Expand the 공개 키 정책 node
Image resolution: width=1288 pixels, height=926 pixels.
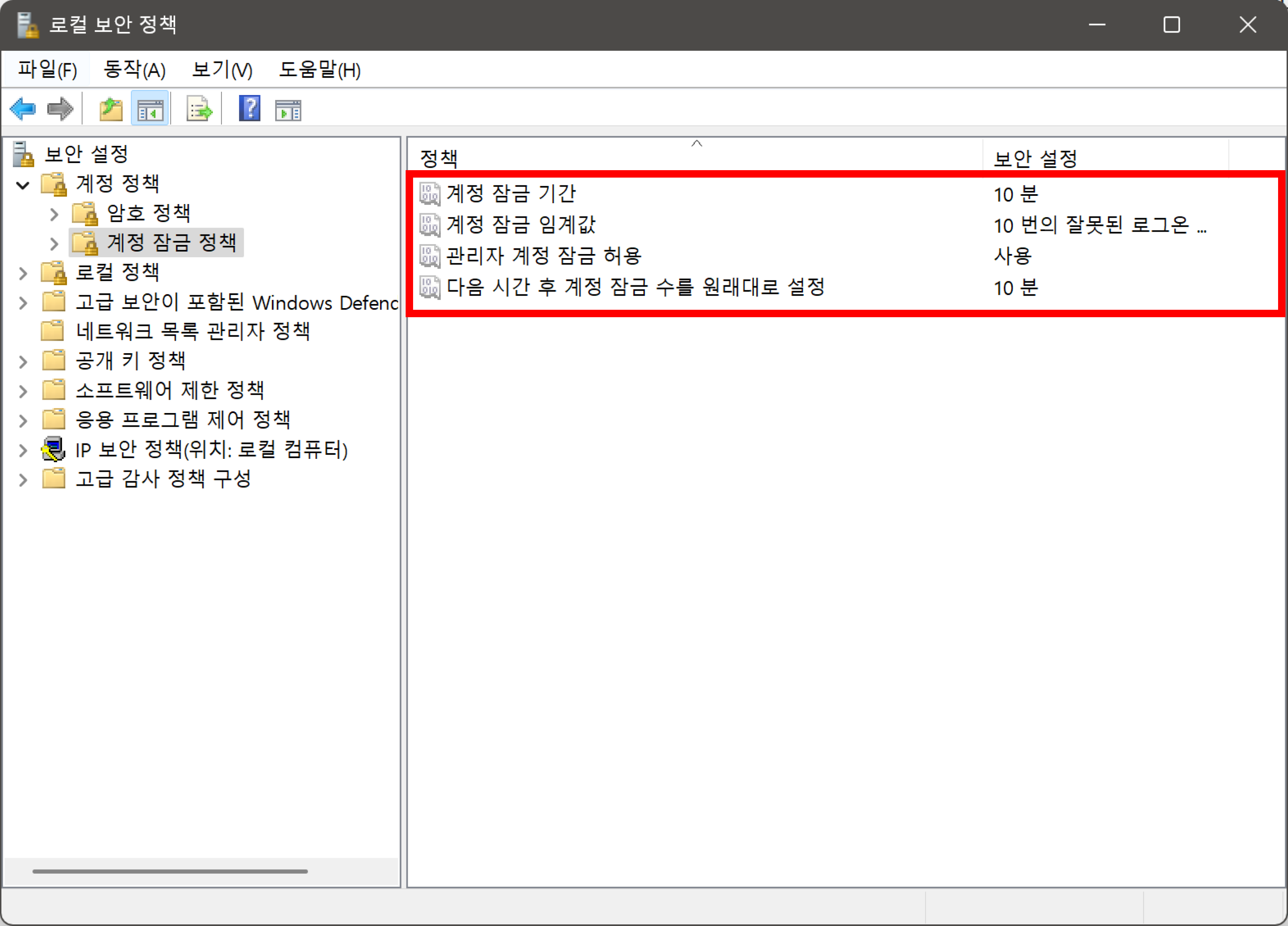click(23, 362)
